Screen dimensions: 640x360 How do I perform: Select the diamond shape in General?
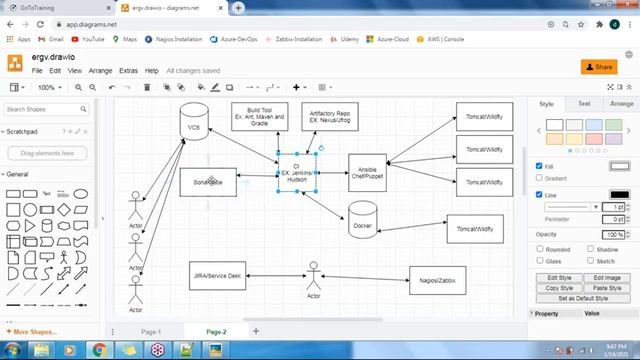(x=64, y=210)
